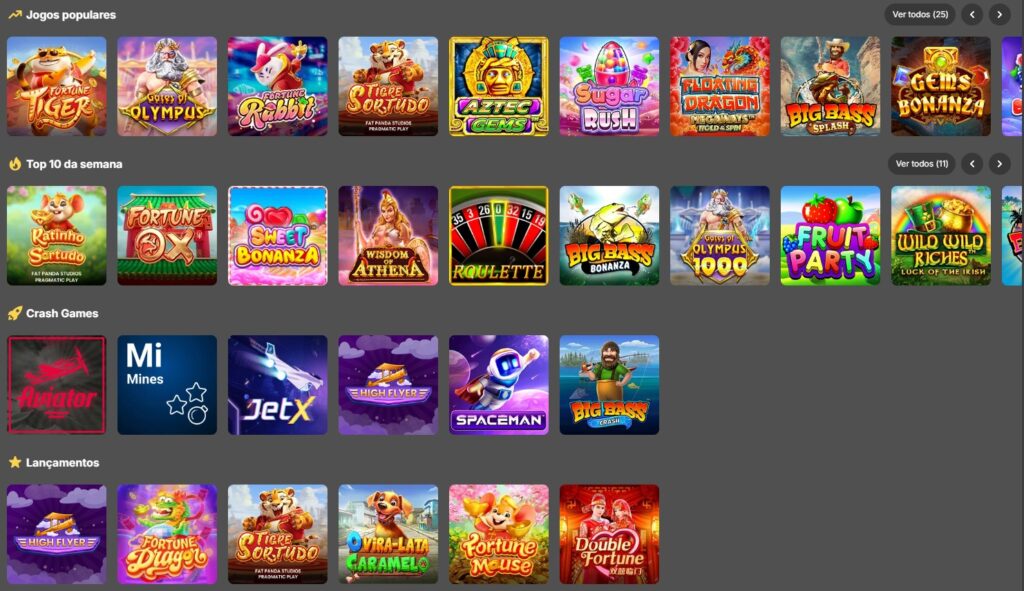Open the Spaceman game
The width and height of the screenshot is (1024, 591).
tap(499, 385)
